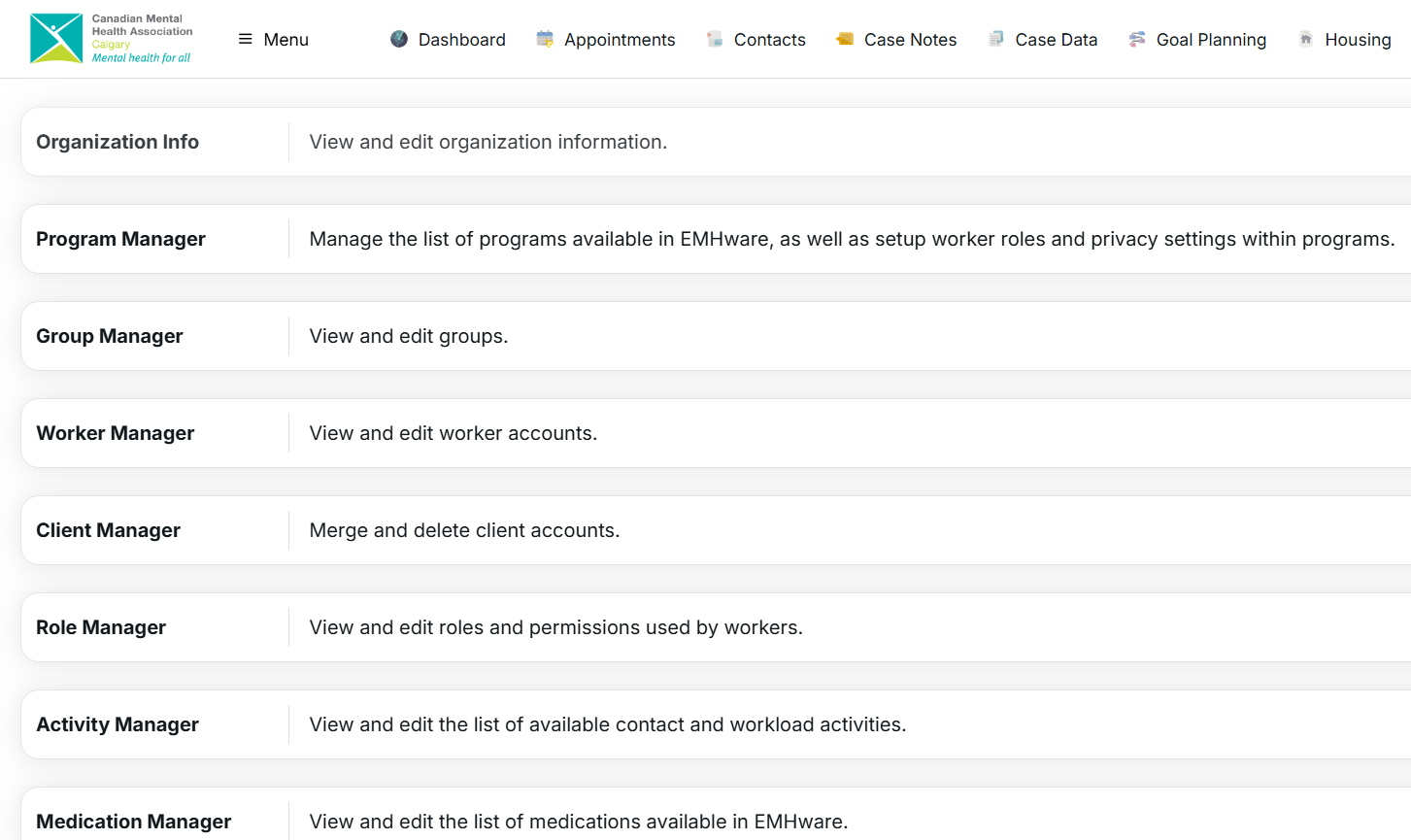The image size is (1411, 840).
Task: Select the Case Notes navigation label
Action: (x=910, y=40)
